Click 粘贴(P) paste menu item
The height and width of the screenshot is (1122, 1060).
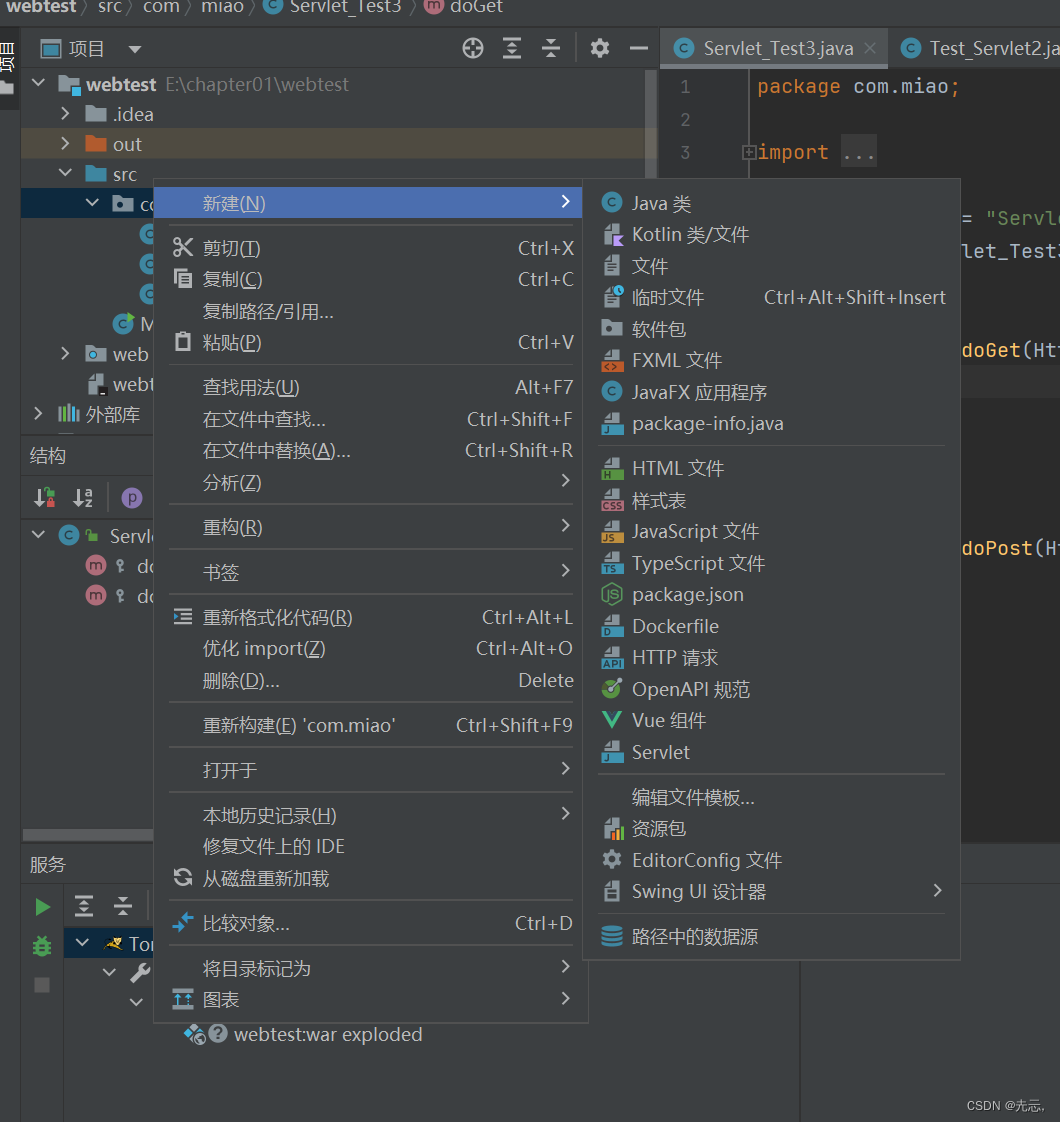371,343
